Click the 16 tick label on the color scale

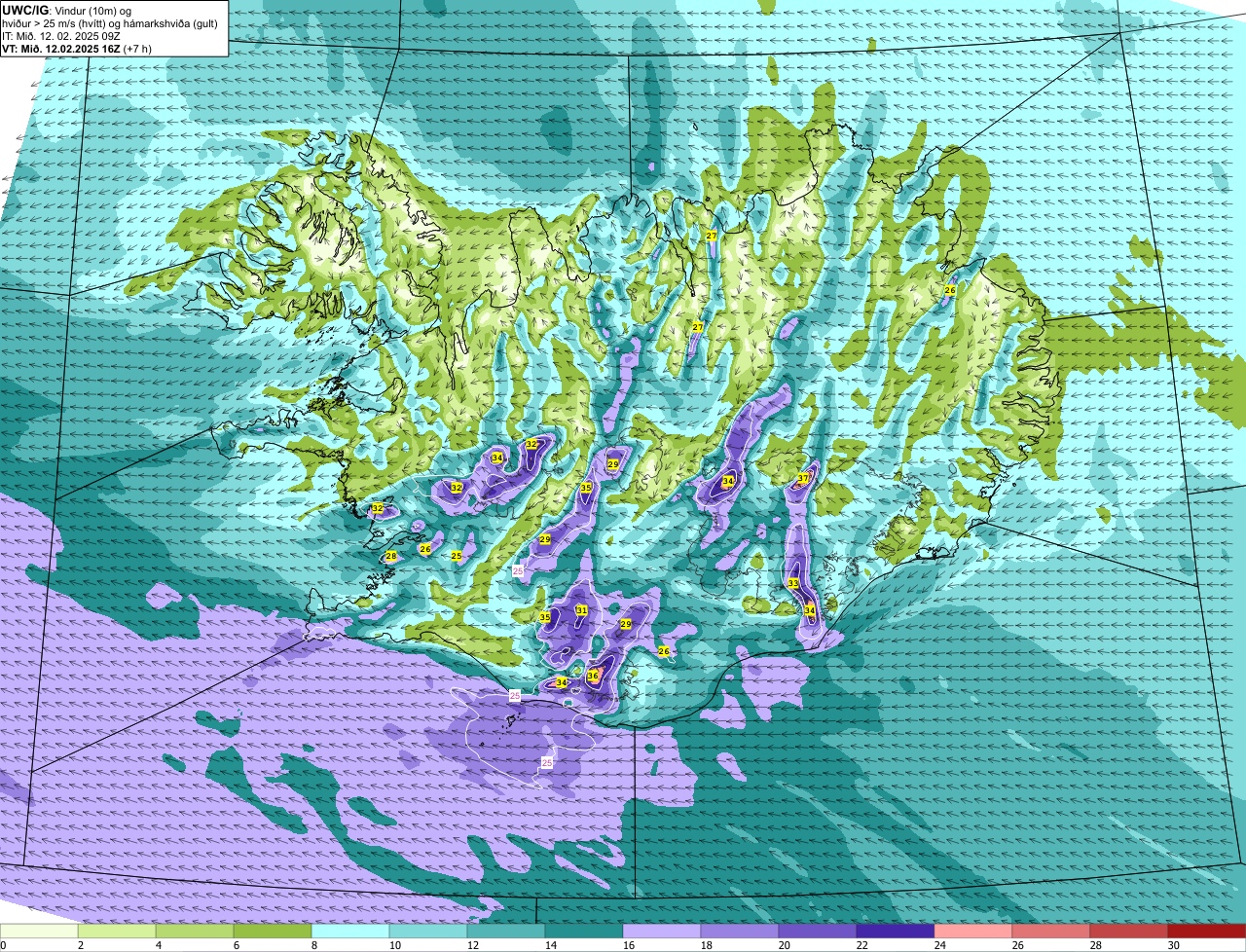(629, 945)
